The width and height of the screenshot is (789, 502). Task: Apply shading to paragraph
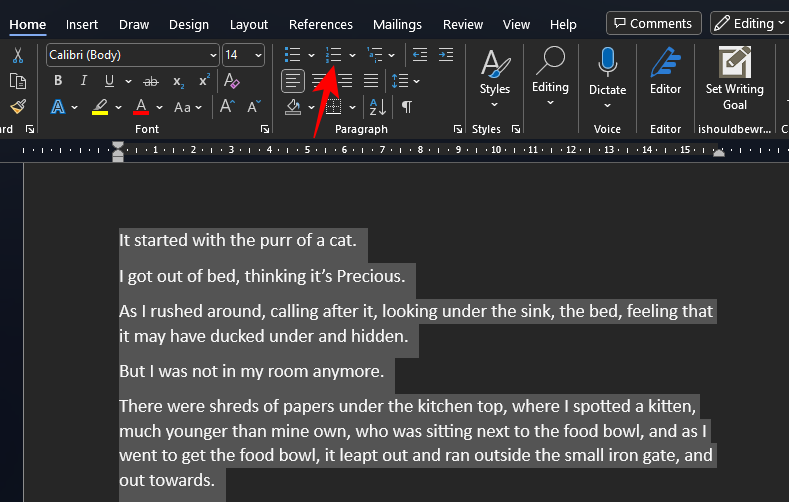[x=293, y=107]
